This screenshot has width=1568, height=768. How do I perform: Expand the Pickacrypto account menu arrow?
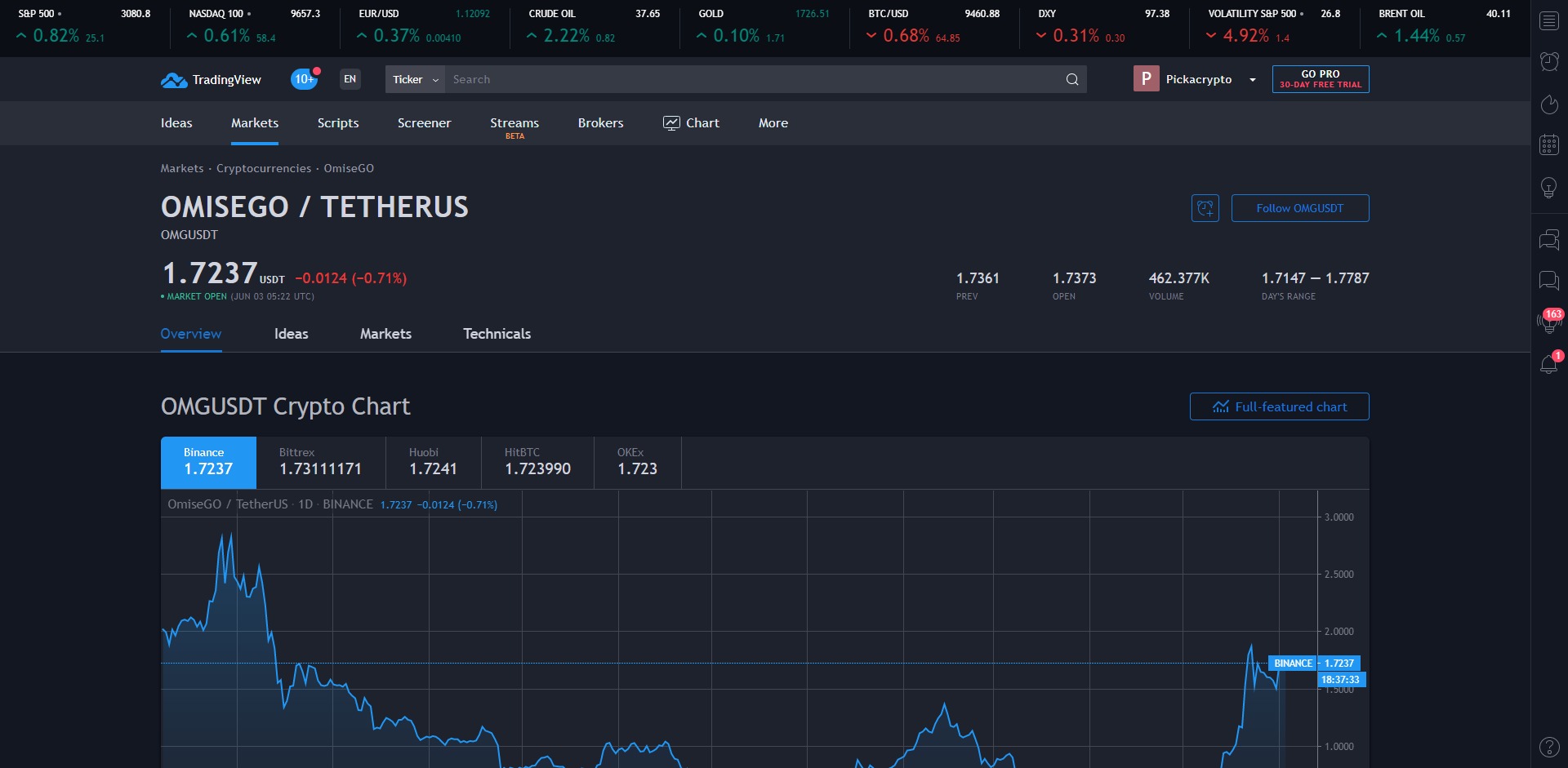pos(1253,79)
